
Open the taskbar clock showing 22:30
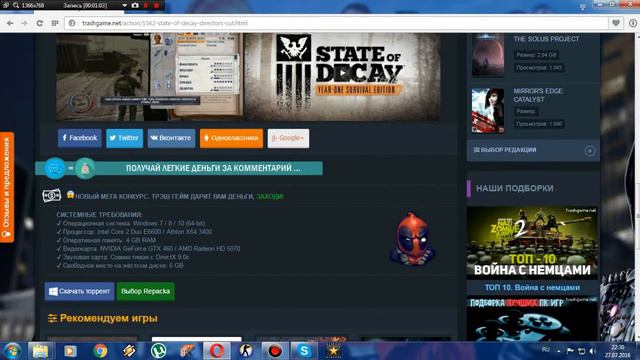617,351
